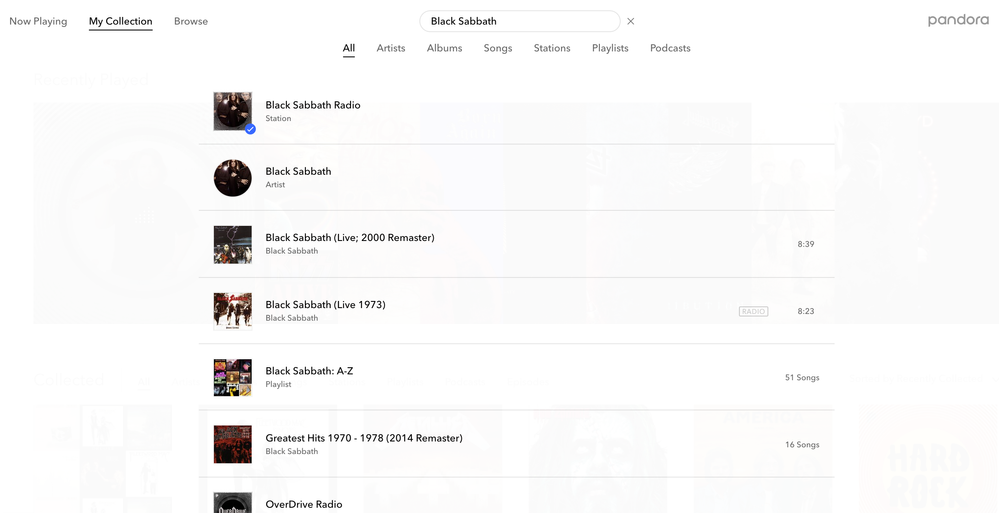
Task: Switch to the Albums filter tab
Action: (444, 48)
